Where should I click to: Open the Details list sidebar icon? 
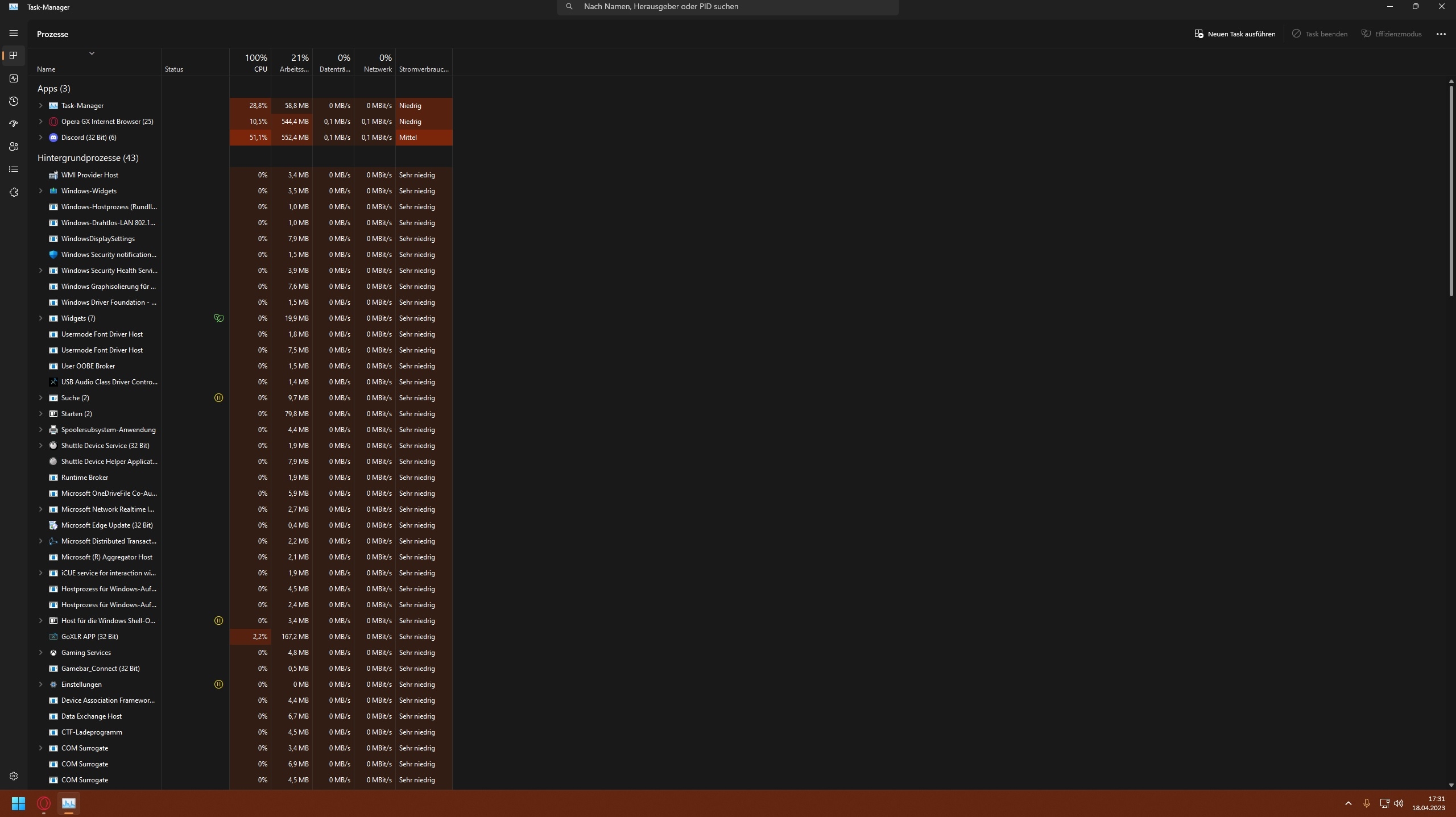point(14,169)
